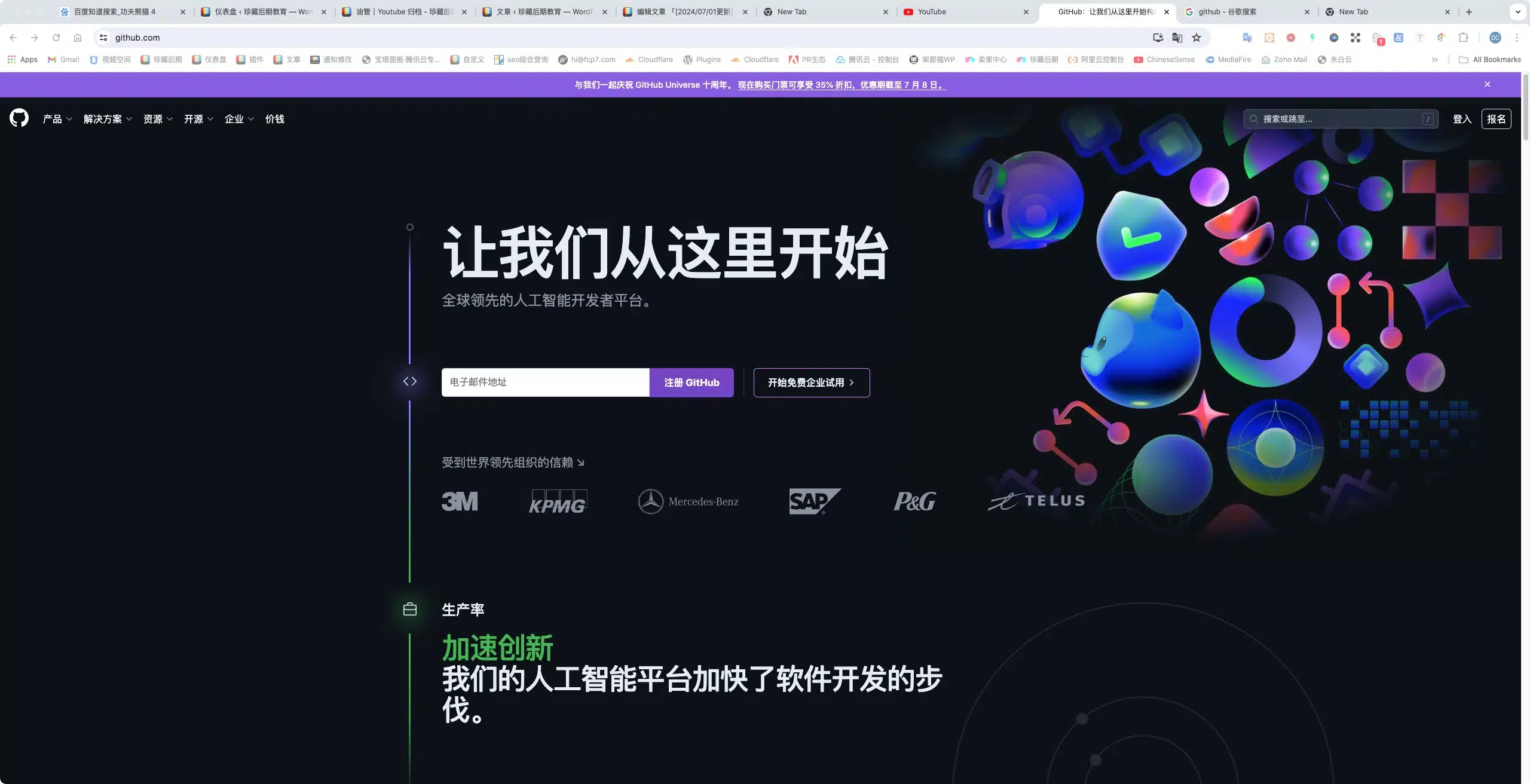Reload the page with the refresh icon
The image size is (1530, 784).
[x=56, y=38]
